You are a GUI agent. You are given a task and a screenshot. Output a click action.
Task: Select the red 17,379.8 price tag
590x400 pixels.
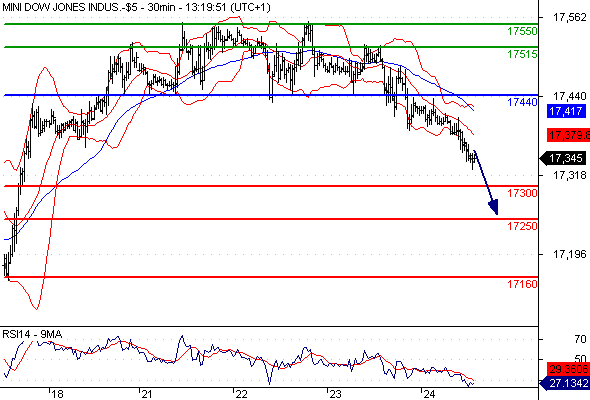click(x=569, y=135)
